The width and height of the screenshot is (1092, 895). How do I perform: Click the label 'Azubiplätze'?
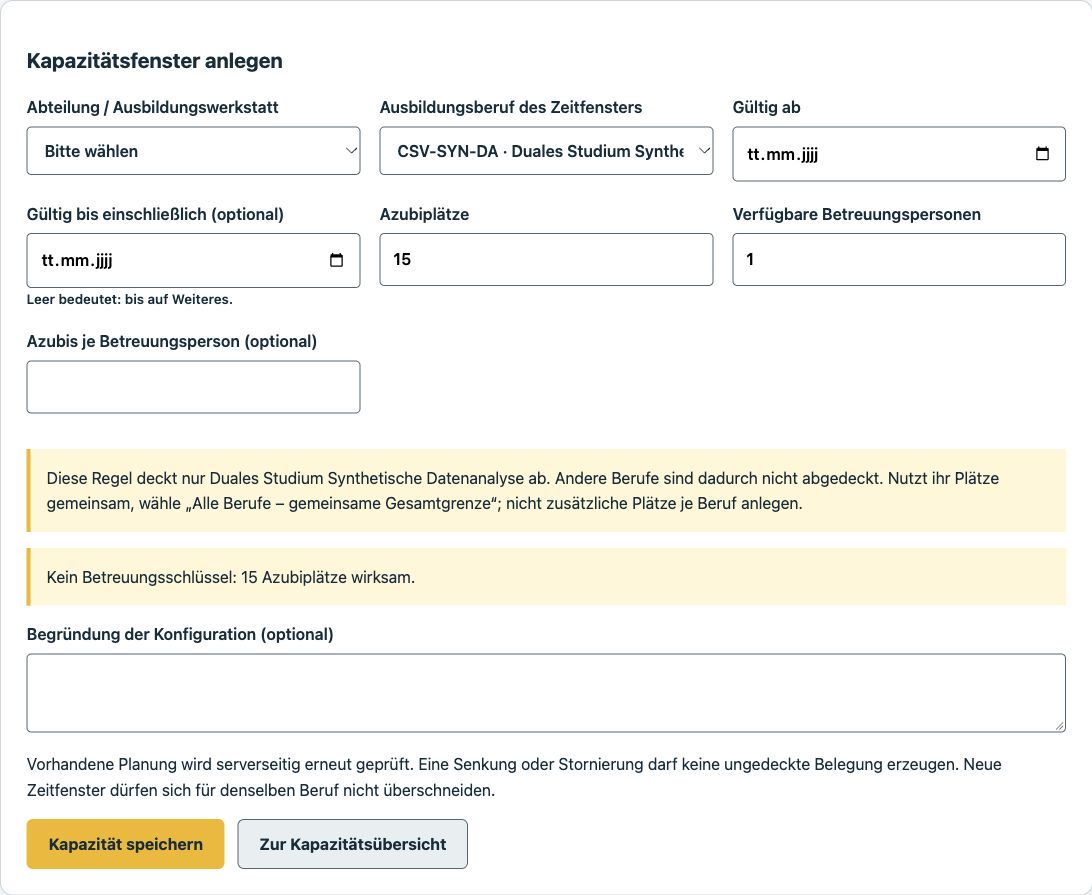pyautogui.click(x=424, y=215)
